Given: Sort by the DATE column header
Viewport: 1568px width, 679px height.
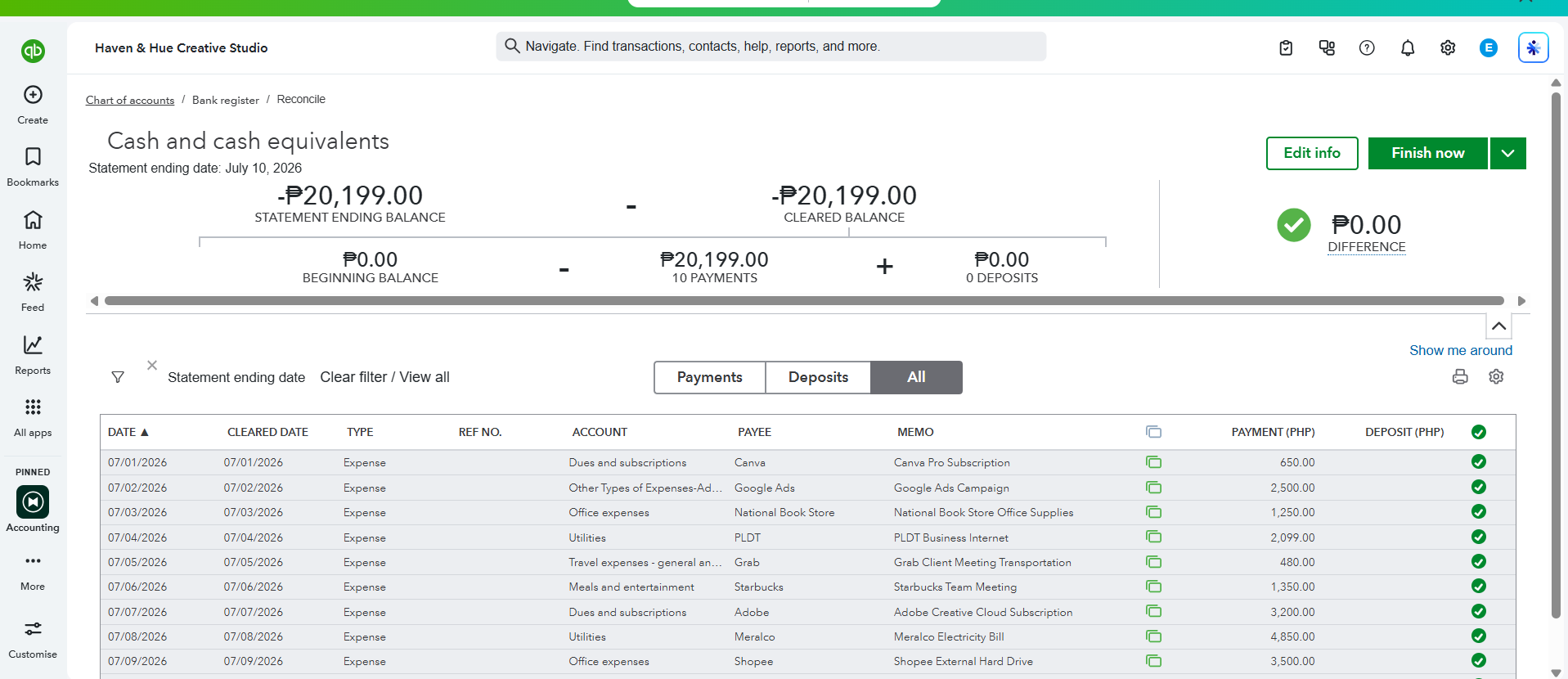Looking at the screenshot, I should coord(128,432).
